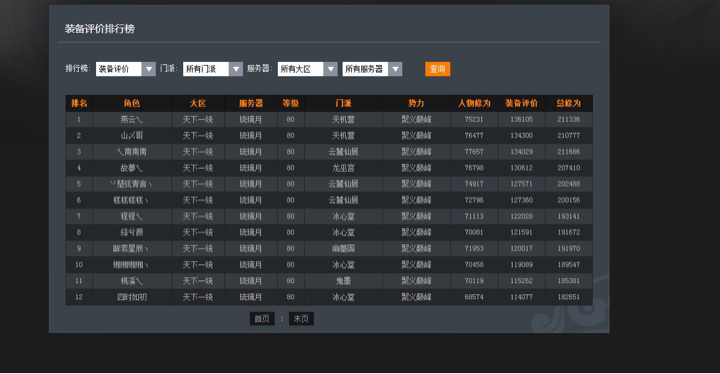Viewport: 720px width, 374px height.
Task: Click the 大区 column header
Action: click(198, 103)
